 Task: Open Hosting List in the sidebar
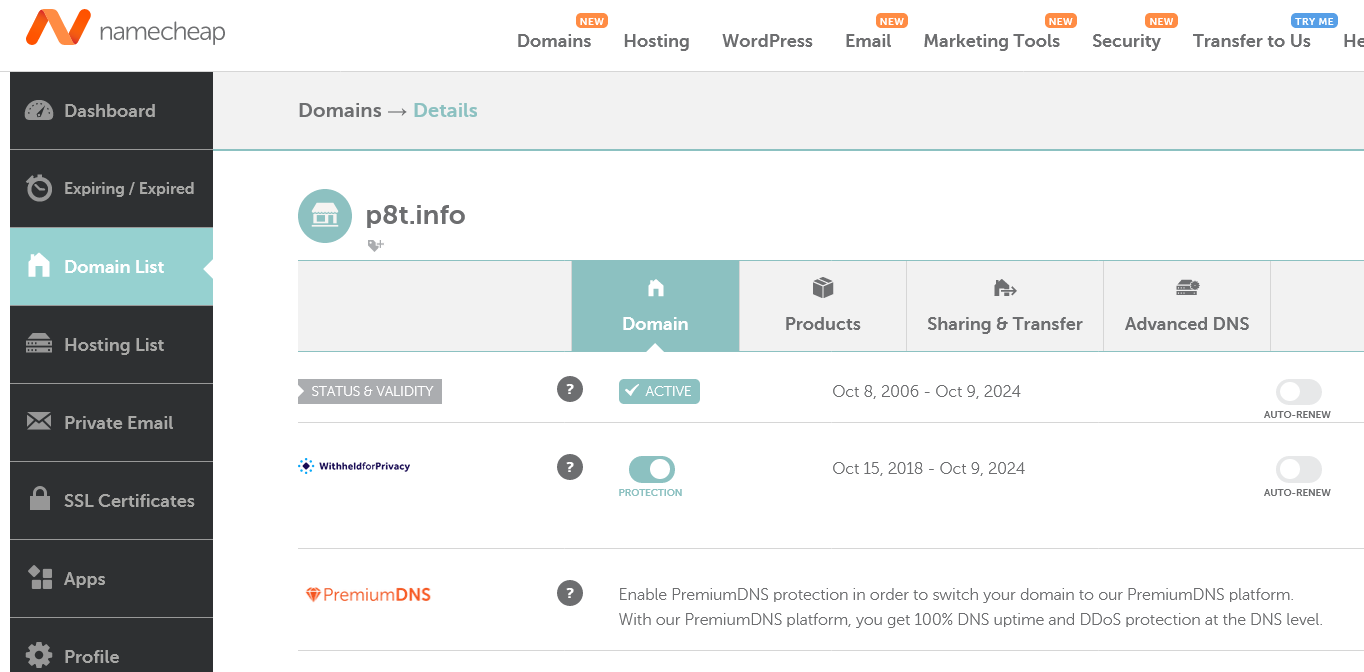click(111, 345)
